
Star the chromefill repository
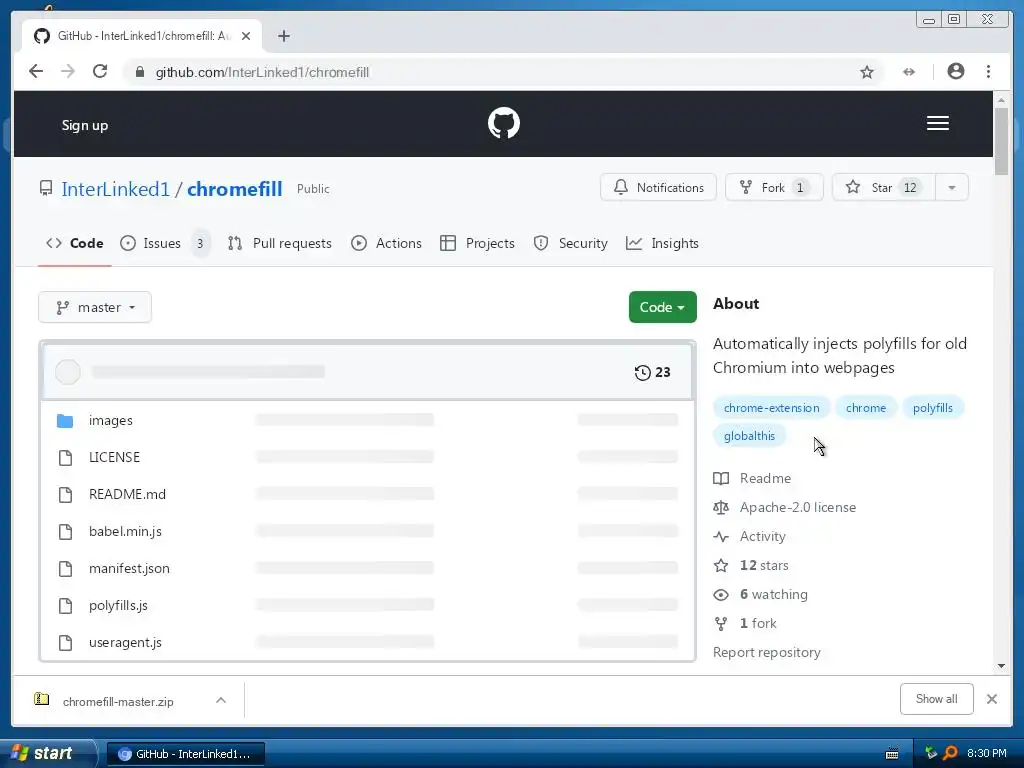coord(884,187)
